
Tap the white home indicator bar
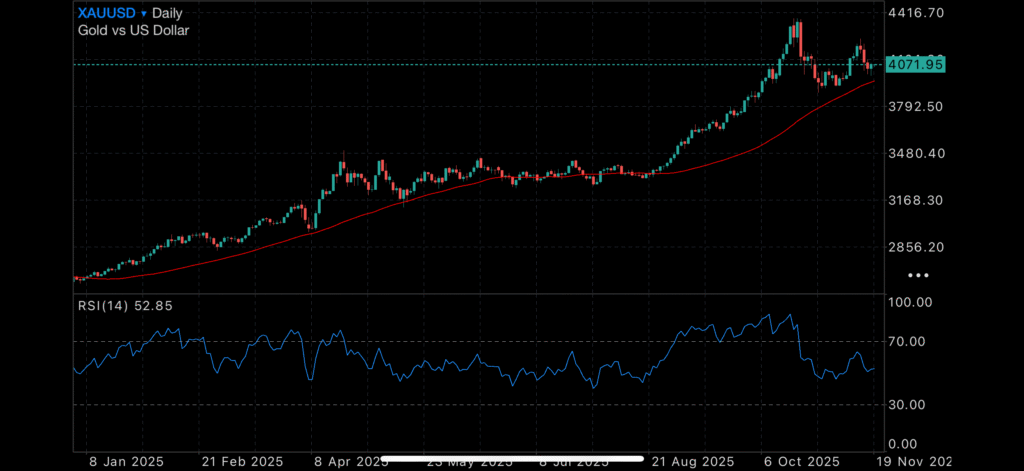513,460
